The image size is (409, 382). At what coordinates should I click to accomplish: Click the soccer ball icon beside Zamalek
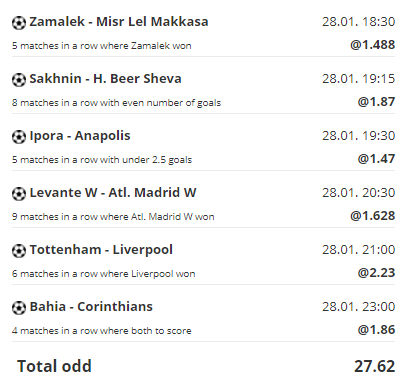point(19,23)
